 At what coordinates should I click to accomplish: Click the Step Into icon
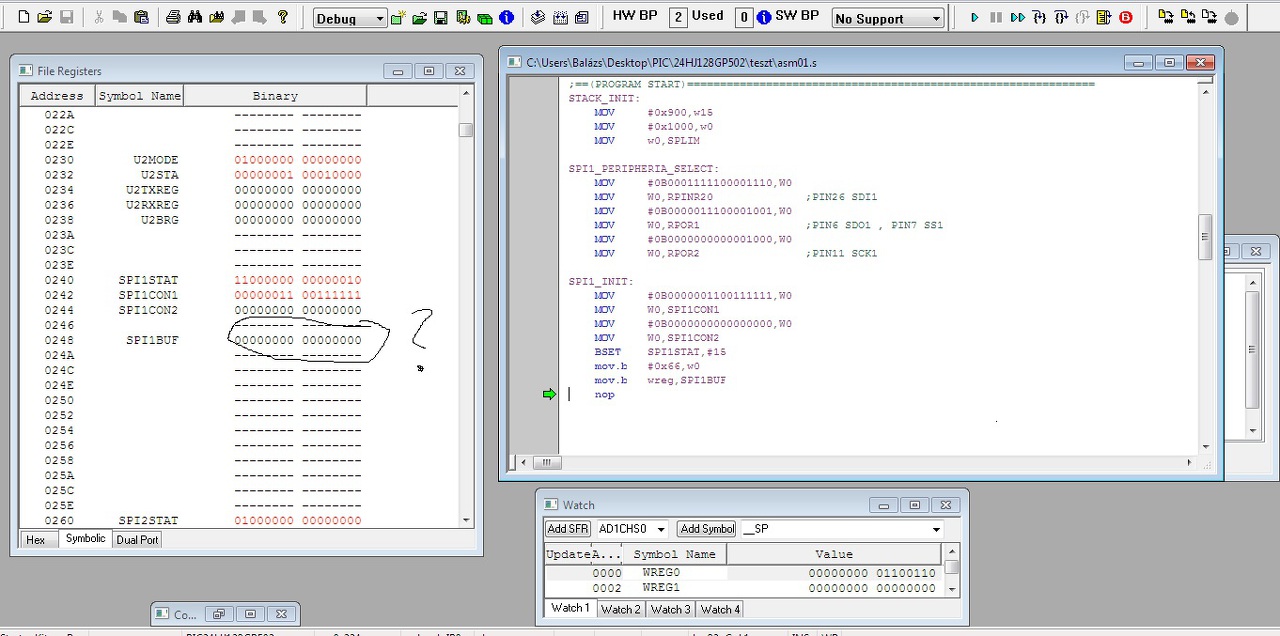1039,17
